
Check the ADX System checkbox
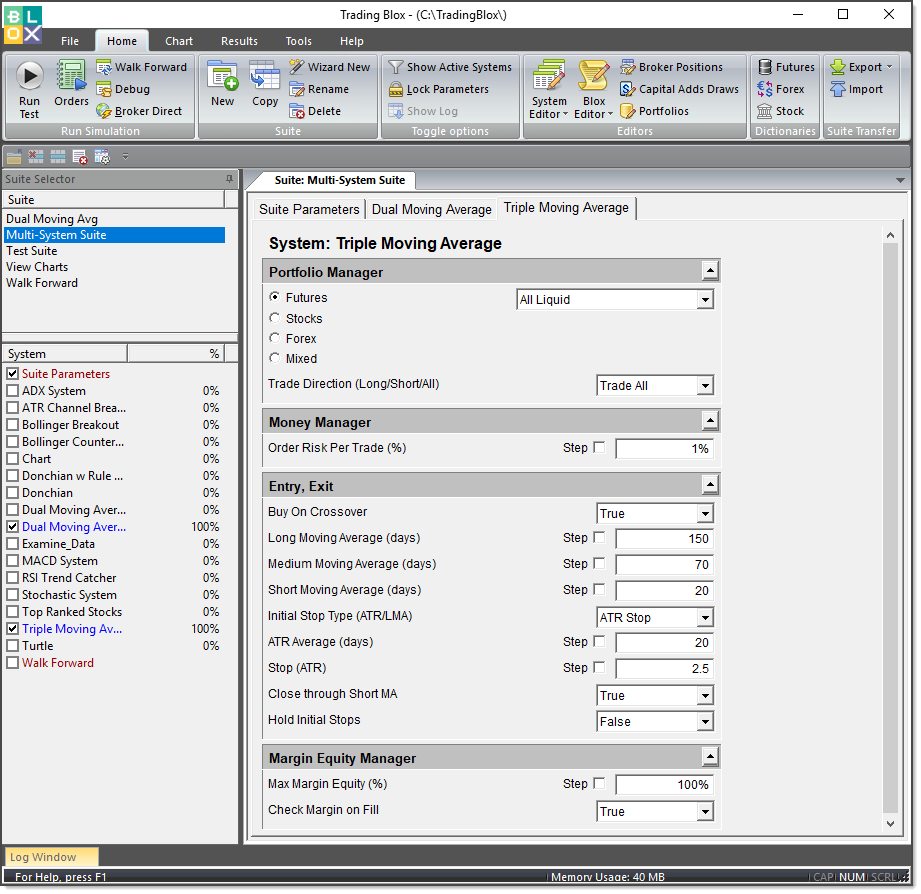pyautogui.click(x=12, y=391)
